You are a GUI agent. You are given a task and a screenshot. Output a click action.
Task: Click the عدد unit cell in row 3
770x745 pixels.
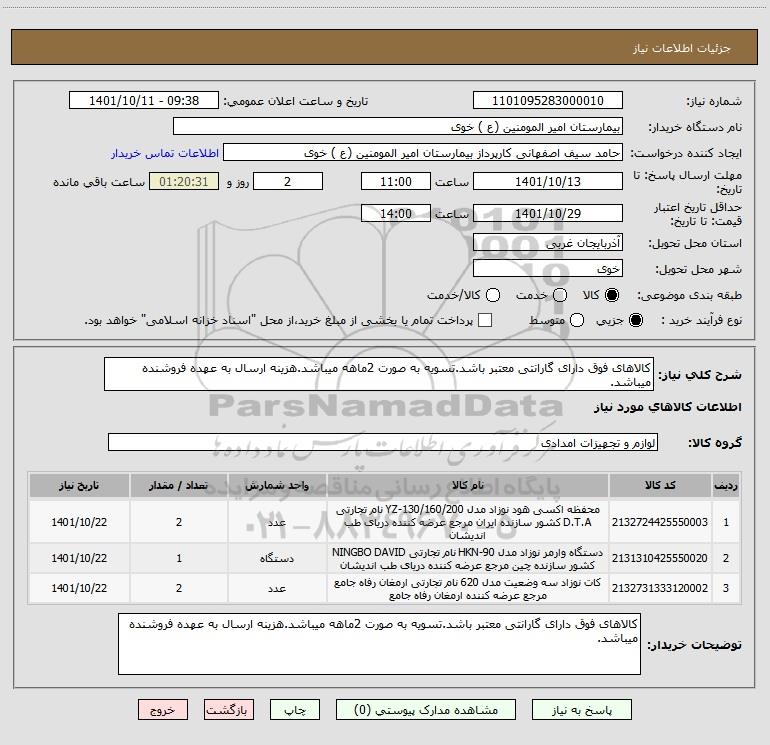coord(277,588)
